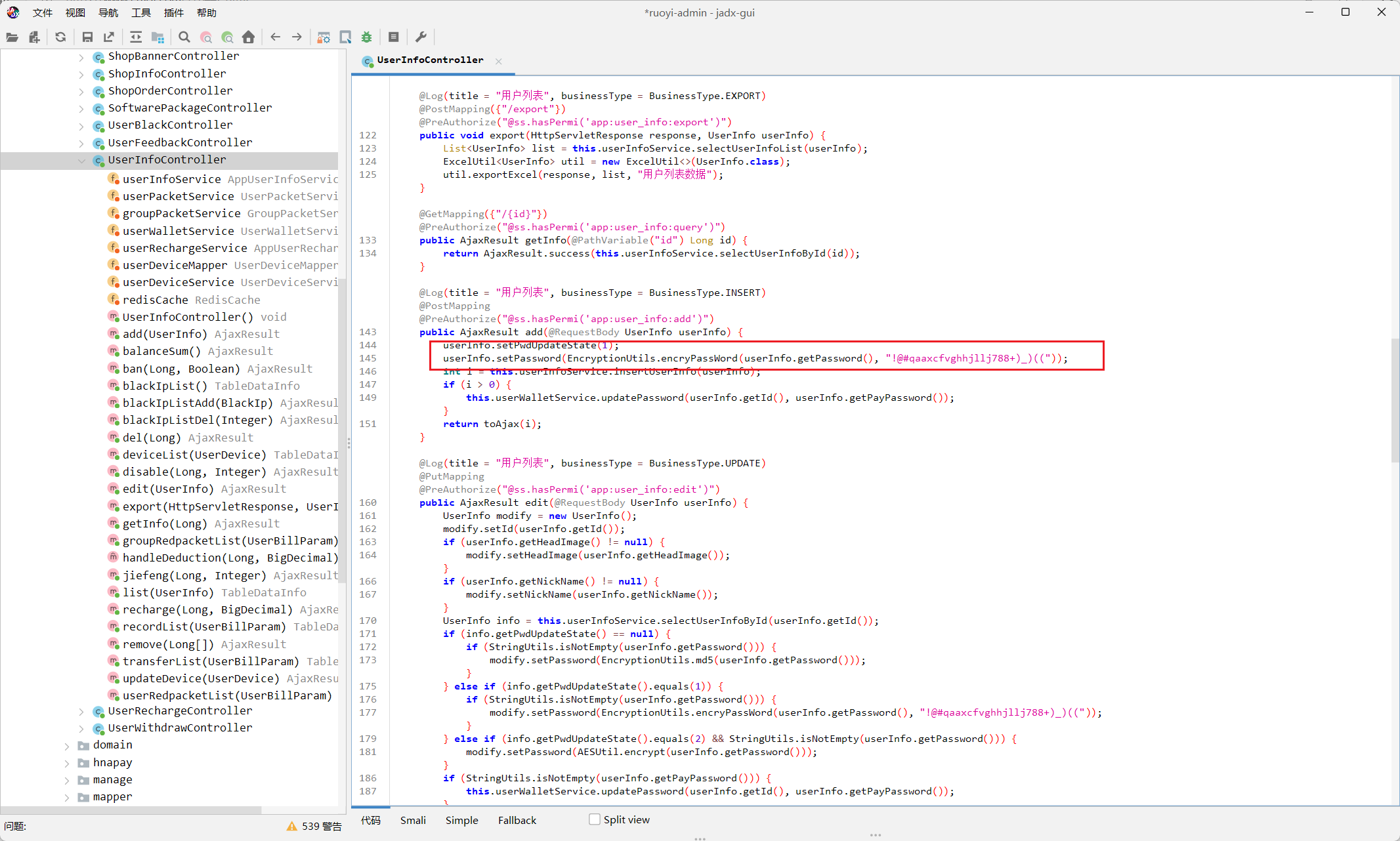The width and height of the screenshot is (1400, 841).
Task: Expand SoftwarePackageController tree node
Action: 81,108
